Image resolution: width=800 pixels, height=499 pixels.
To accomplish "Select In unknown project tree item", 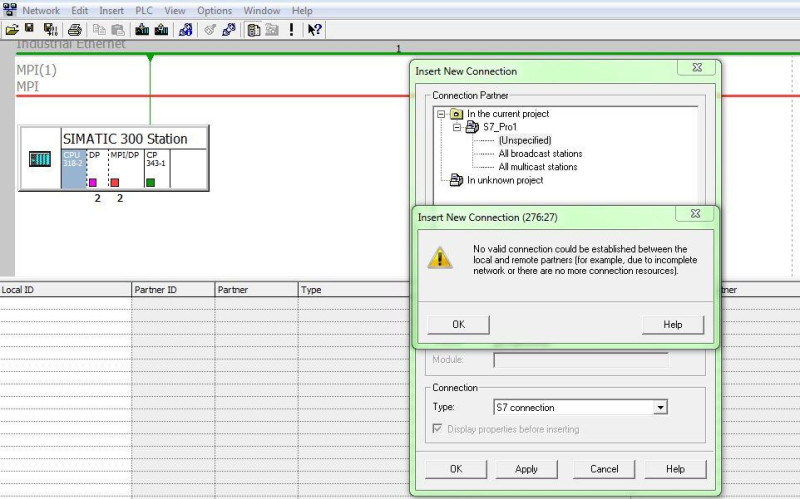I will coord(505,180).
